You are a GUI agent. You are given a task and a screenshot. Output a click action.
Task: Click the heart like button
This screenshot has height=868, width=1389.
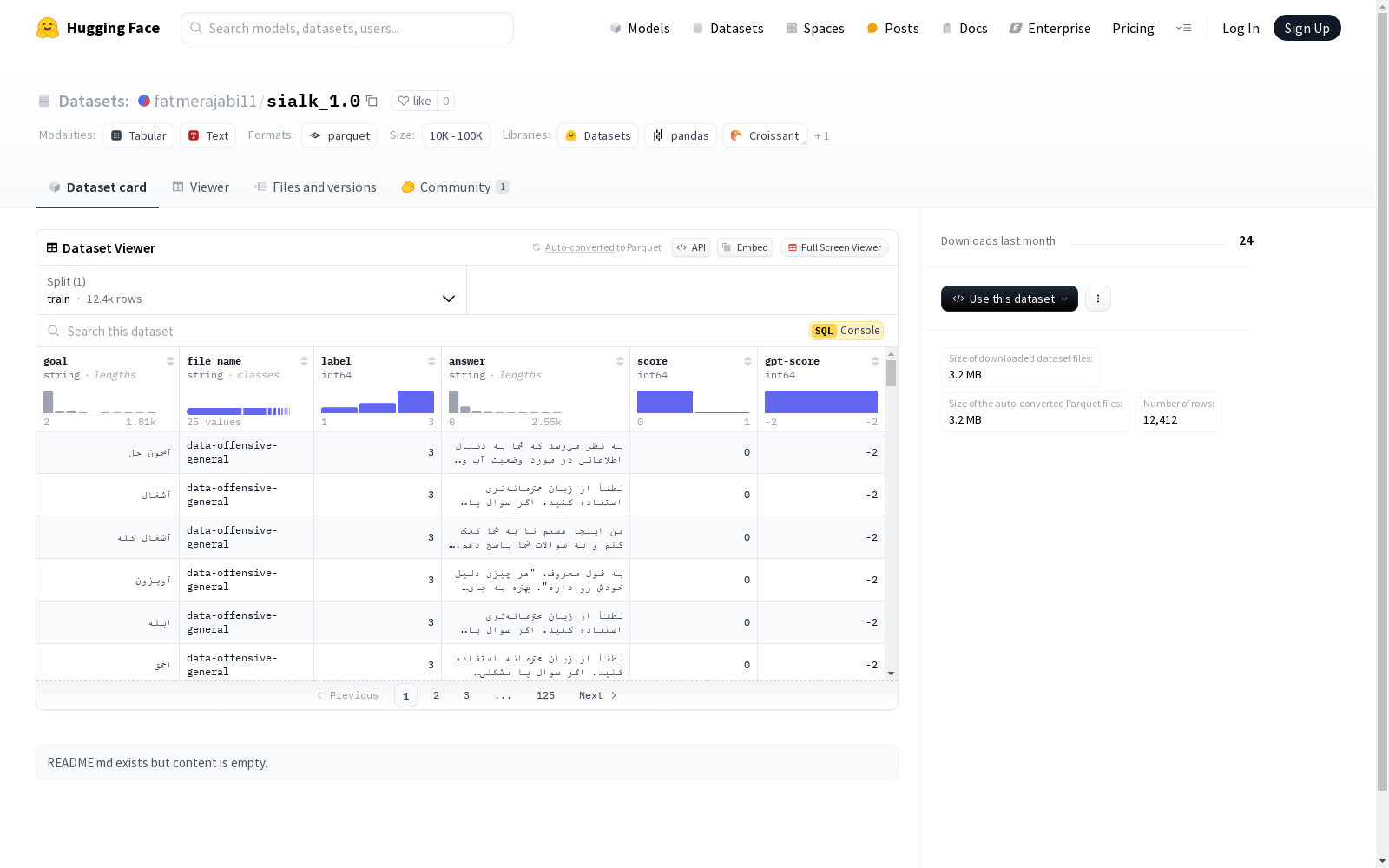pos(414,101)
